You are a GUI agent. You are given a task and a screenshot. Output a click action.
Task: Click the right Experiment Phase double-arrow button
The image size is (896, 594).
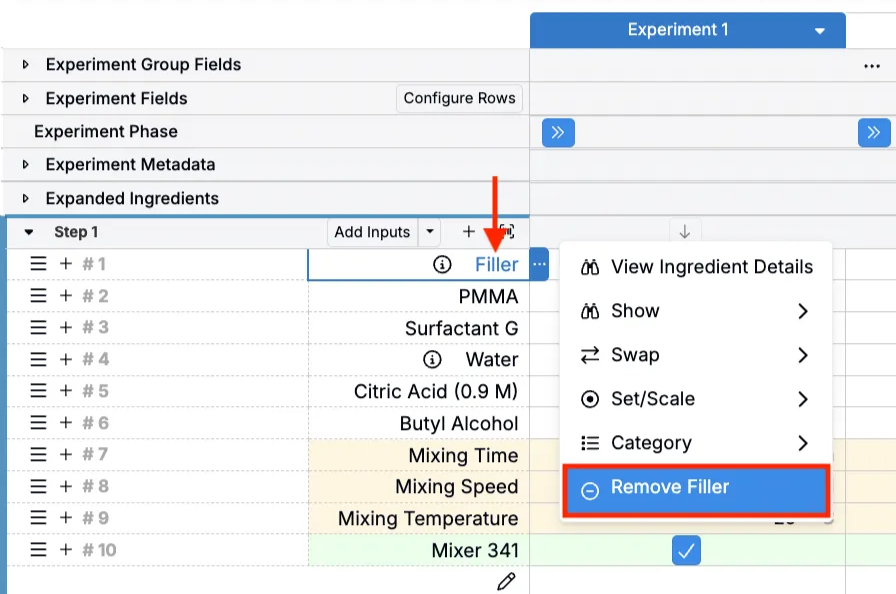[x=873, y=132]
